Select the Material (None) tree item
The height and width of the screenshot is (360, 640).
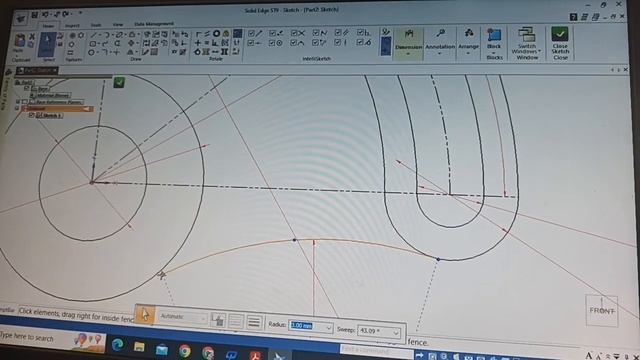click(x=51, y=95)
